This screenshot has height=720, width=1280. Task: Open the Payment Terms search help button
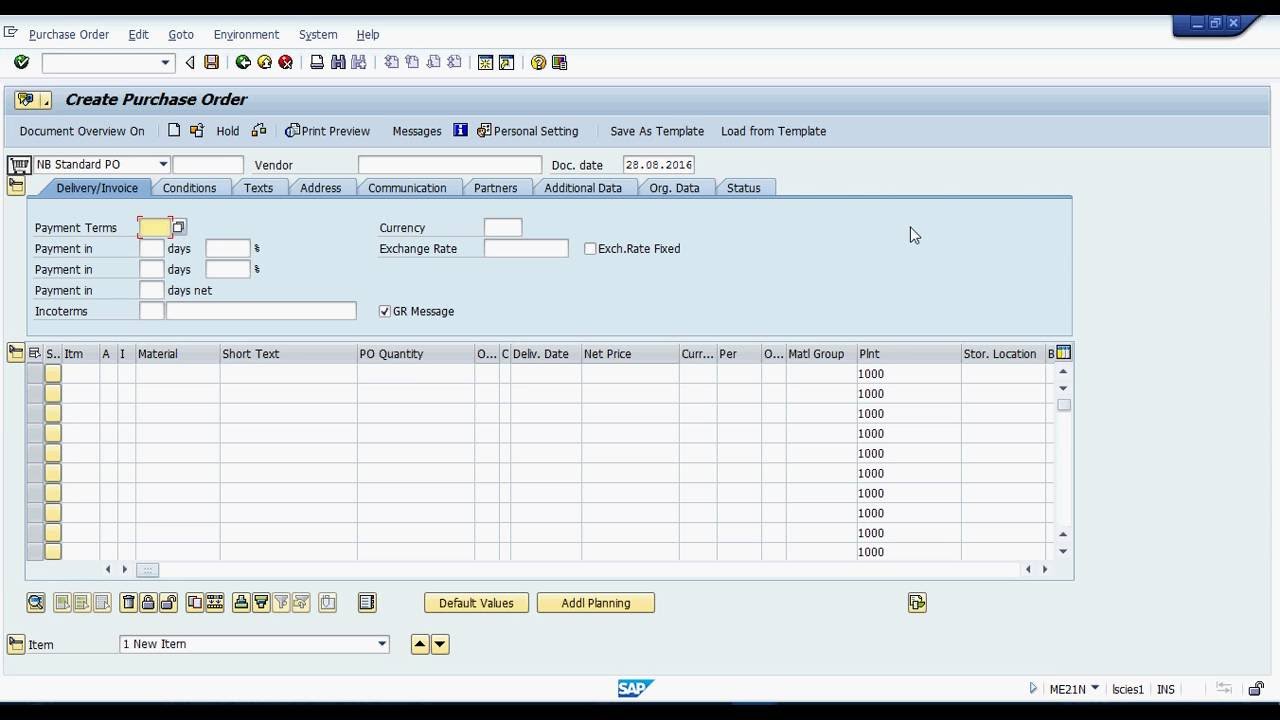(x=179, y=227)
